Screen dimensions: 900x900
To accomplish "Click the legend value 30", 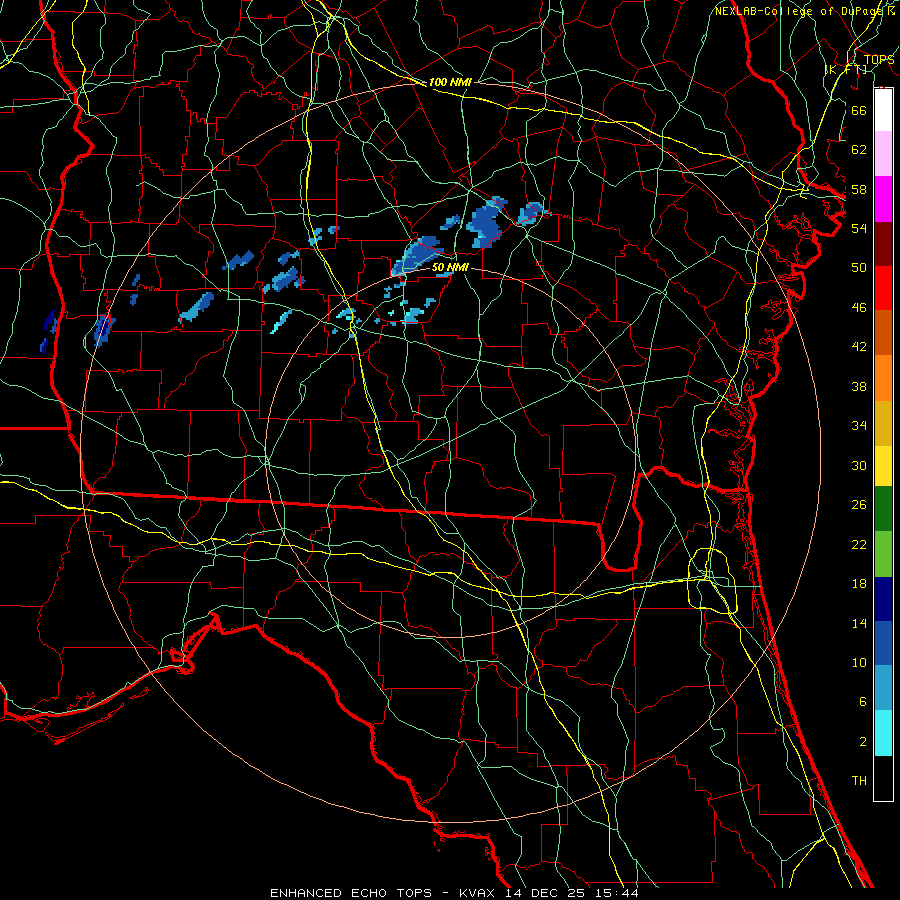I will pyautogui.click(x=859, y=465).
